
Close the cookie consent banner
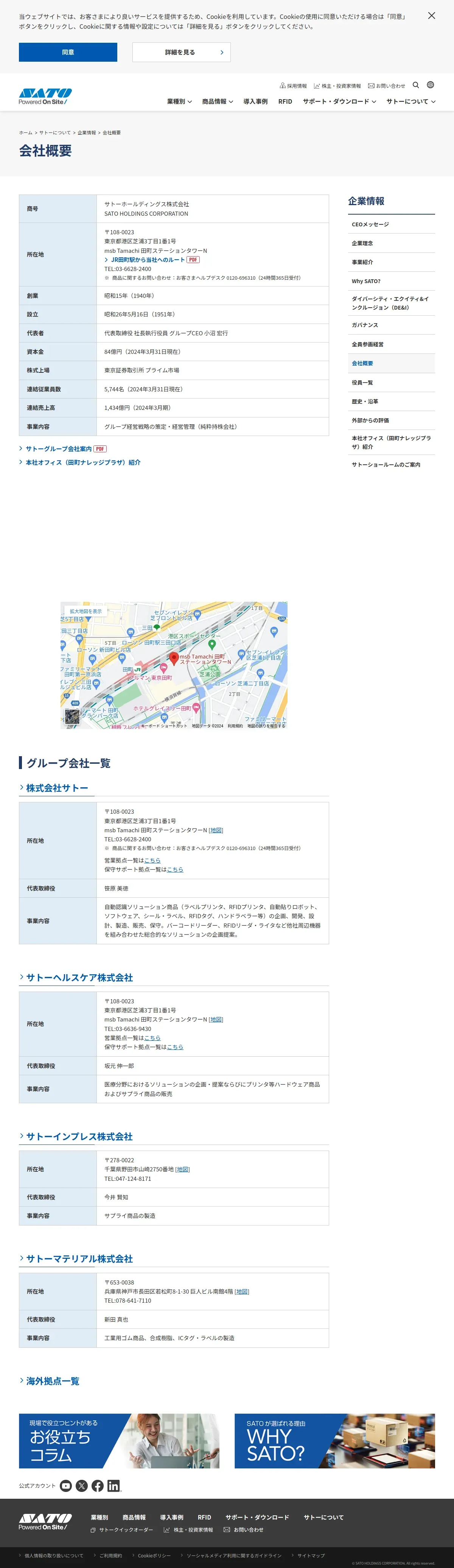[431, 16]
